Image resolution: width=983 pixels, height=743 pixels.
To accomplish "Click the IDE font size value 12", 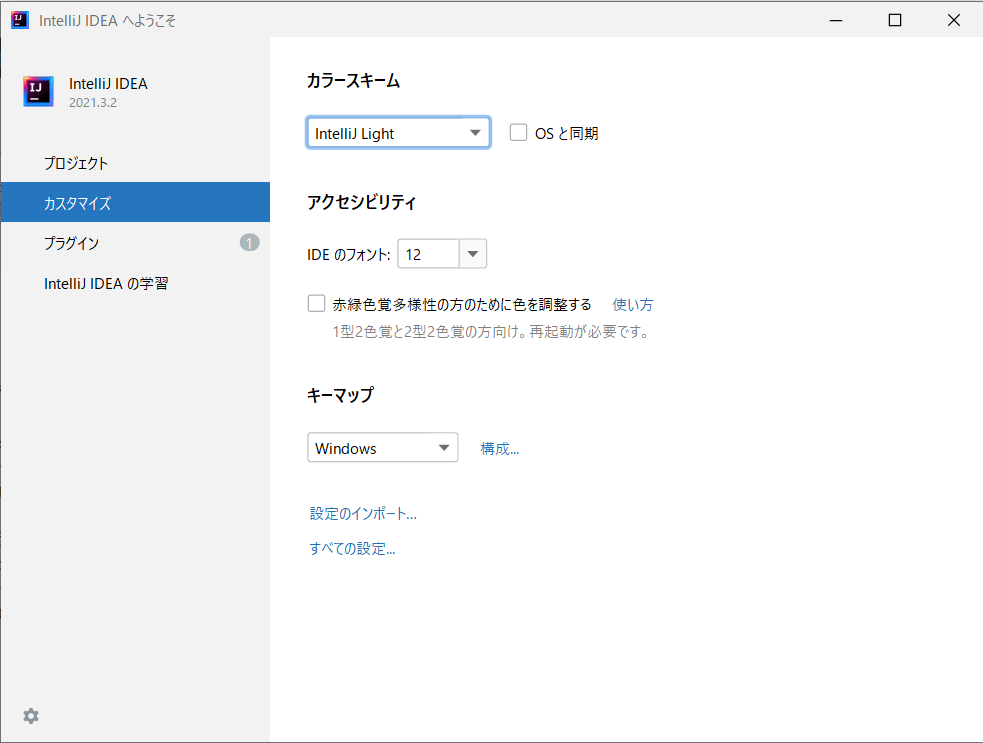I will 429,254.
